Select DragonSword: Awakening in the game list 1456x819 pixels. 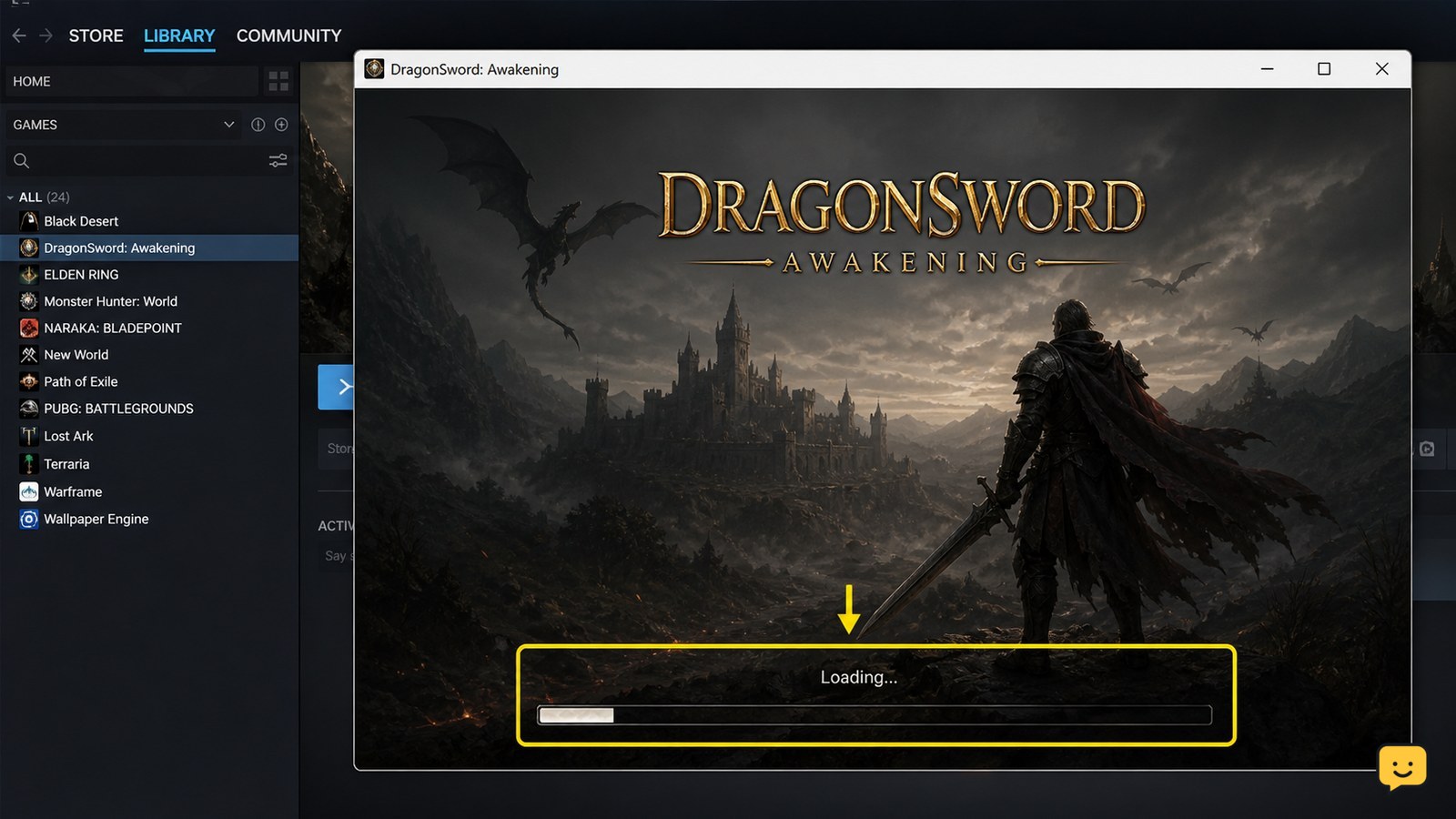click(149, 248)
